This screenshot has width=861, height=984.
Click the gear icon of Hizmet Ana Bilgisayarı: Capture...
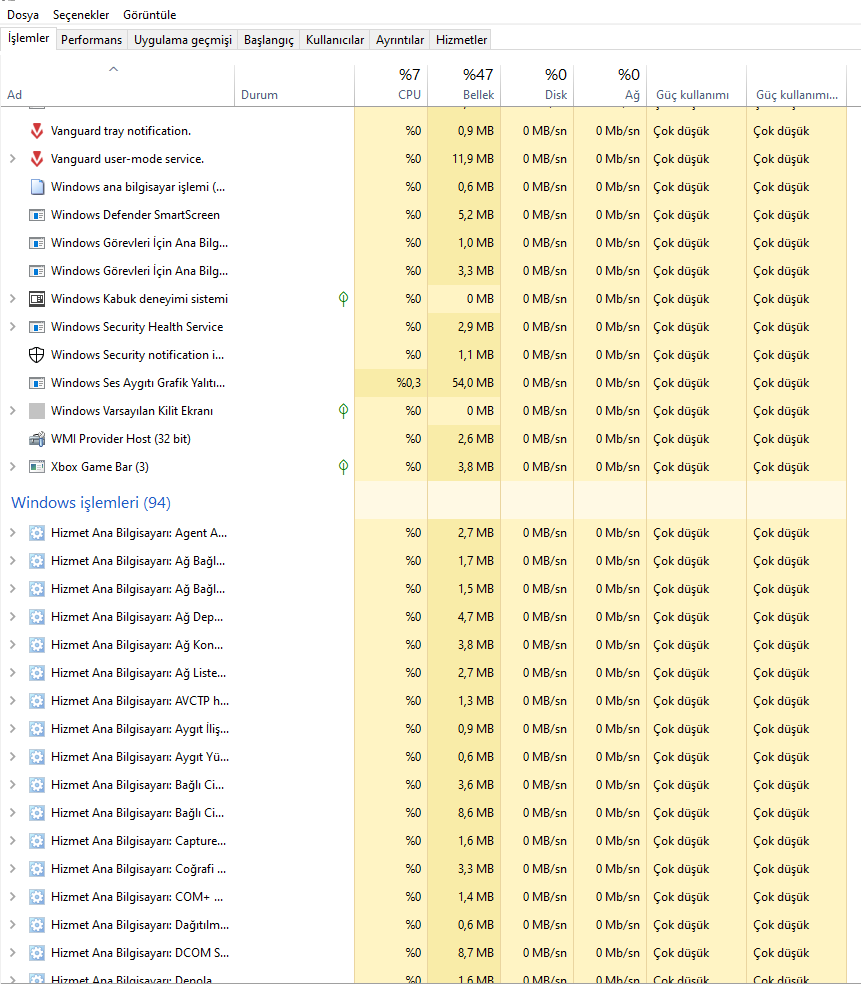click(37, 841)
